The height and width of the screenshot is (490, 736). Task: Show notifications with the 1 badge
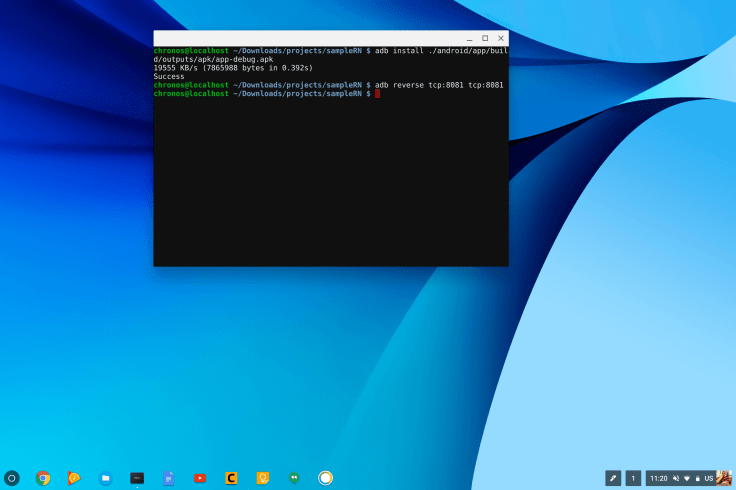coord(633,478)
